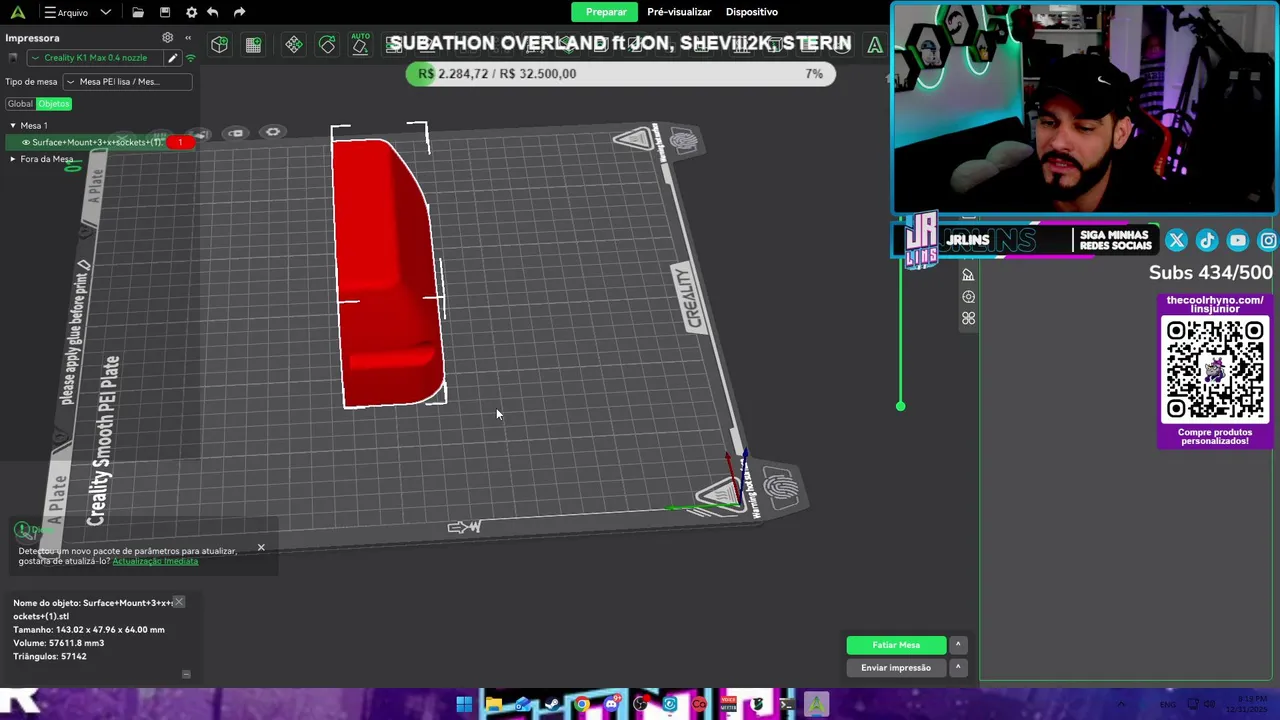Click the Tamanho 143.02 x 47.96 x 64.00 mm text

click(x=89, y=630)
